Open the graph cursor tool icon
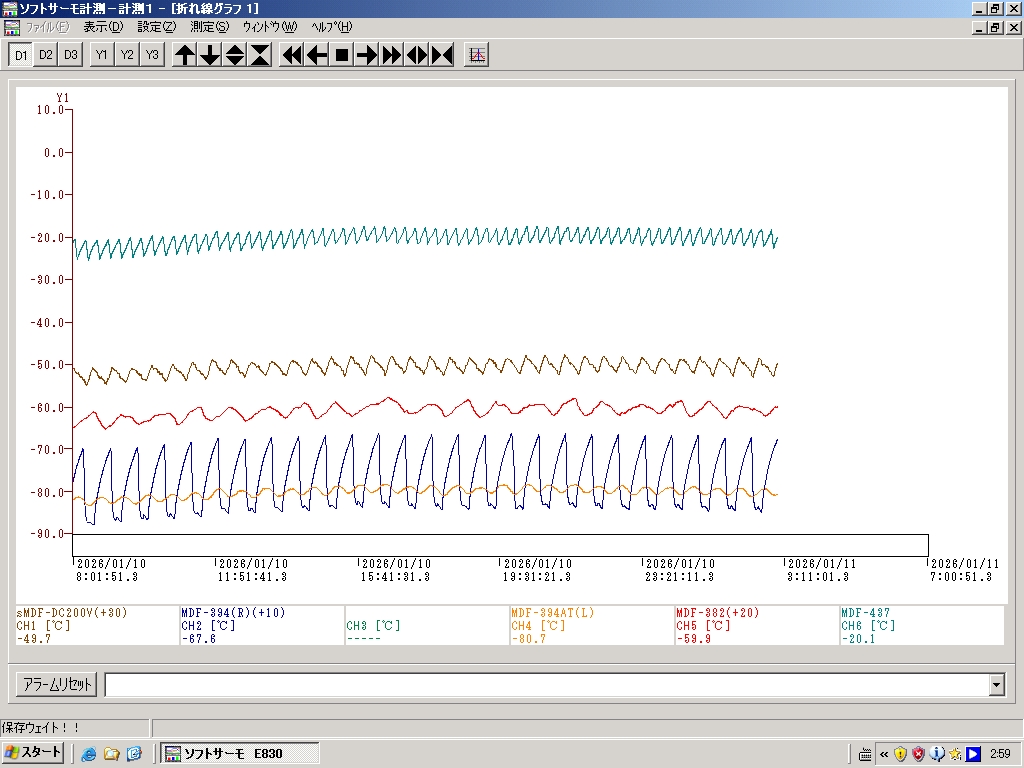The height and width of the screenshot is (768, 1024). [477, 55]
